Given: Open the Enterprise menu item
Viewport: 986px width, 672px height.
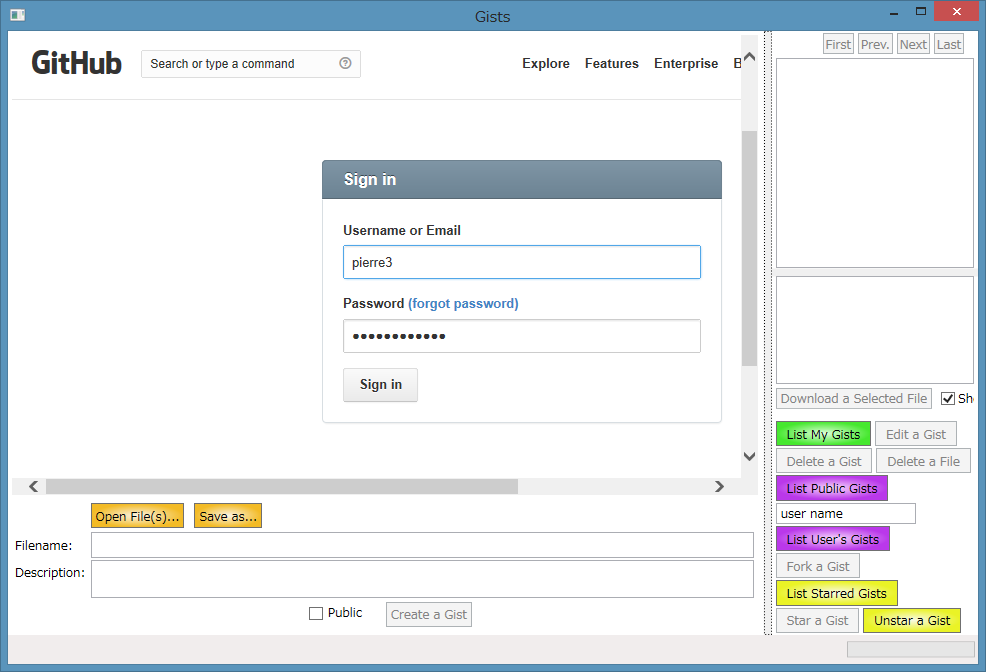Looking at the screenshot, I should 686,63.
